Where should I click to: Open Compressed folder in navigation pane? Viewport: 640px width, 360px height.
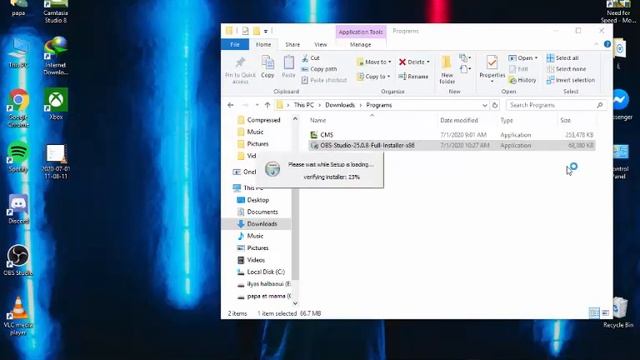pos(263,120)
